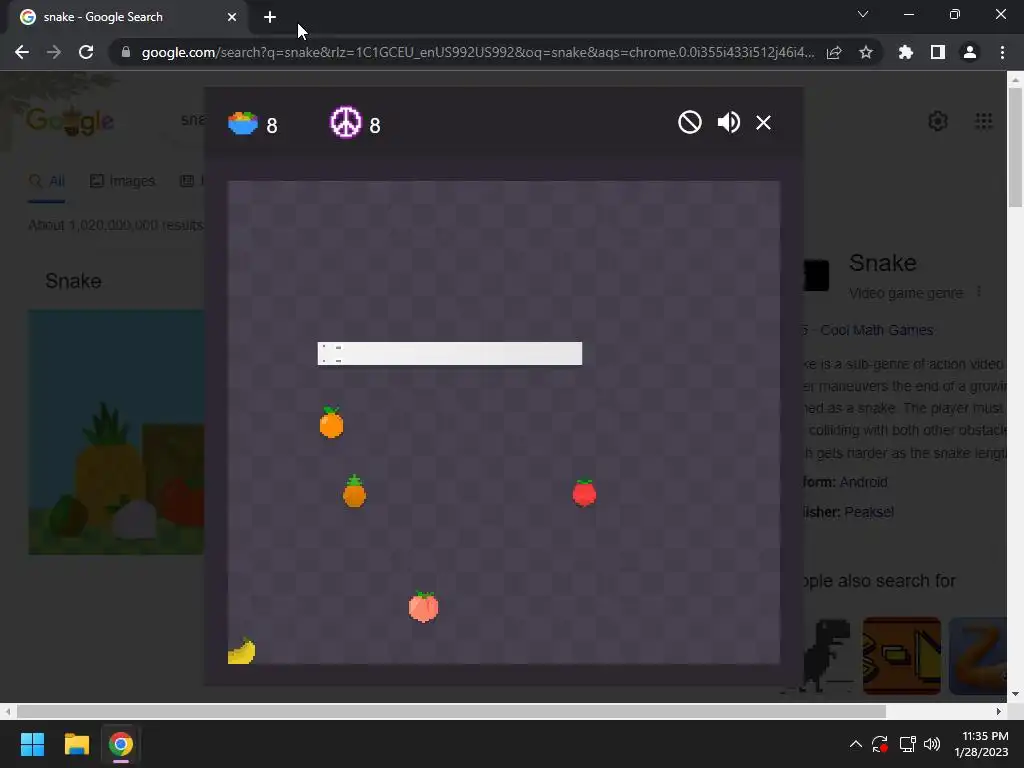Click the pineapple fruit on the board
Screen dimensions: 1024x768
tap(354, 491)
